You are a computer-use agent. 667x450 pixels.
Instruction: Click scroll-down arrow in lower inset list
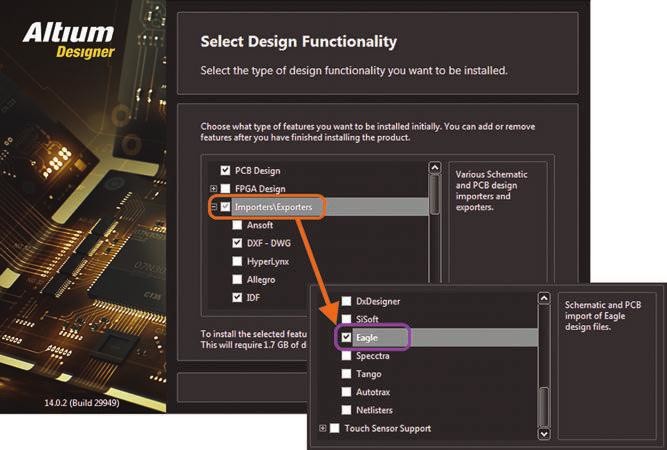coord(544,433)
